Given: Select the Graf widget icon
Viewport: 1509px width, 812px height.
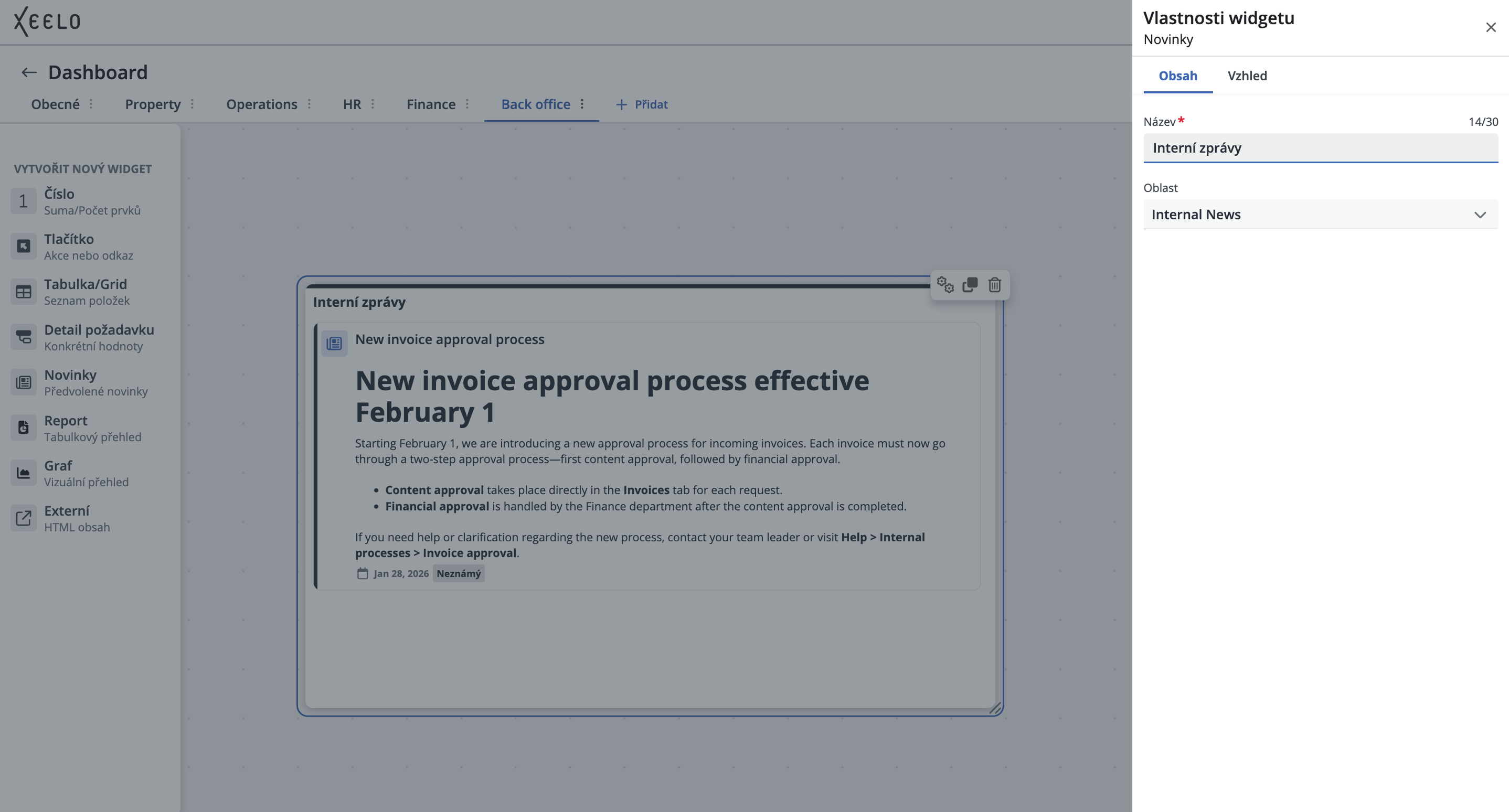Looking at the screenshot, I should pos(24,473).
